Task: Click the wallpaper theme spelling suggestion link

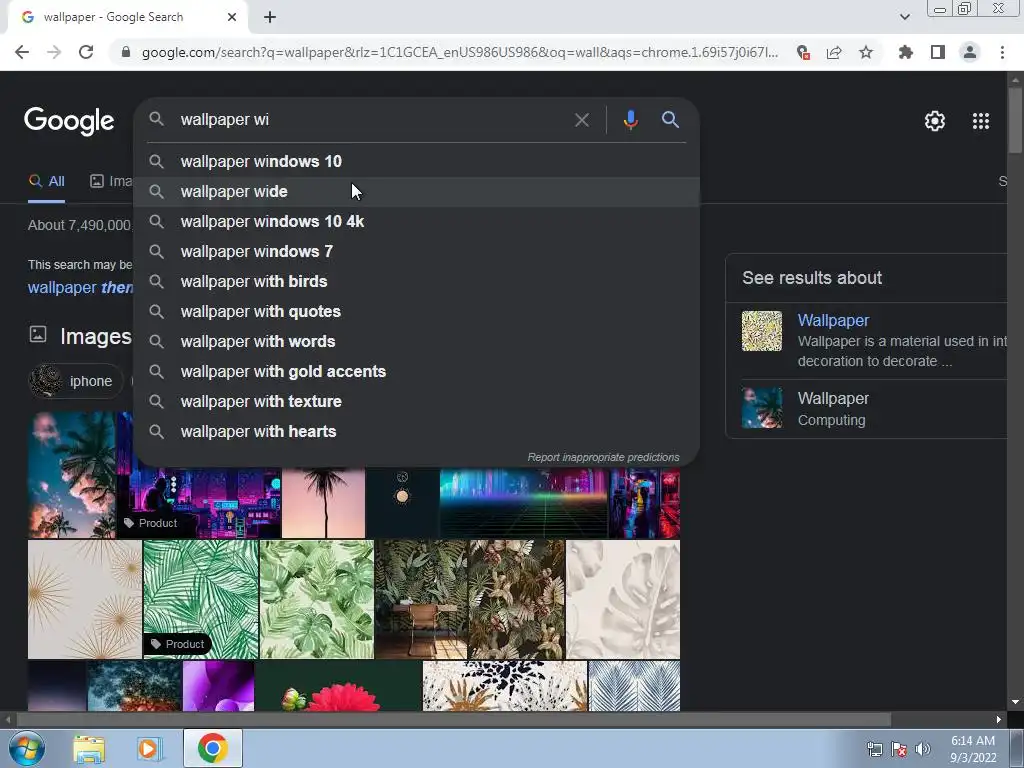Action: (80, 287)
